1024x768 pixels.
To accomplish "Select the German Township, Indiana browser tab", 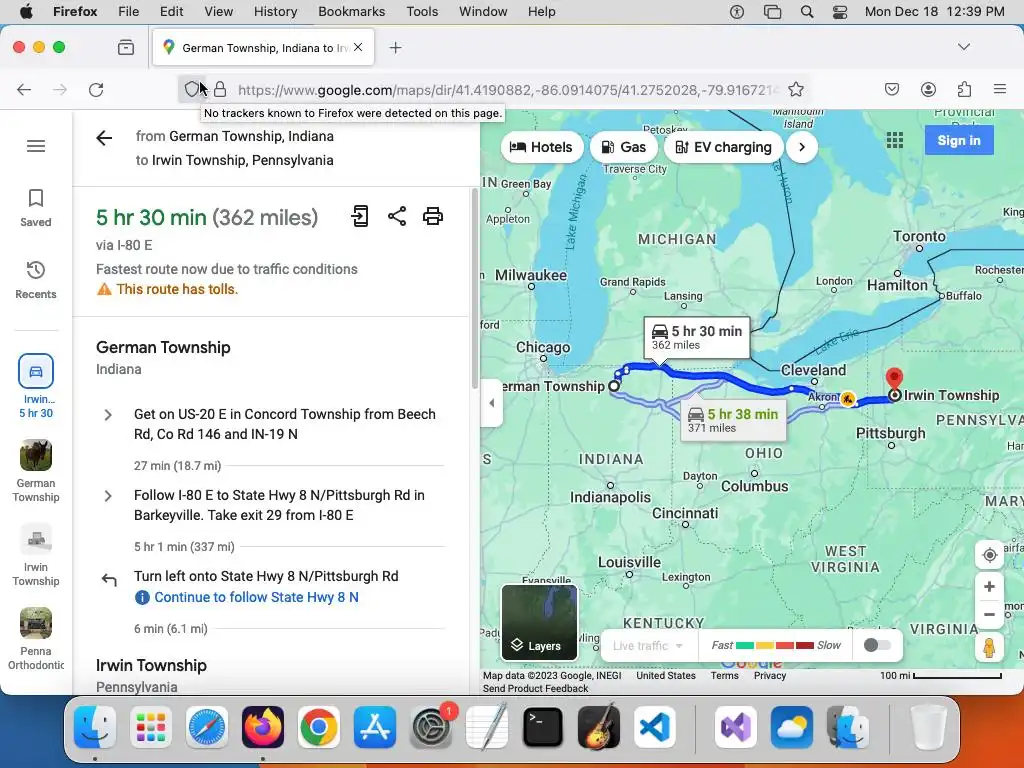I will click(x=263, y=48).
